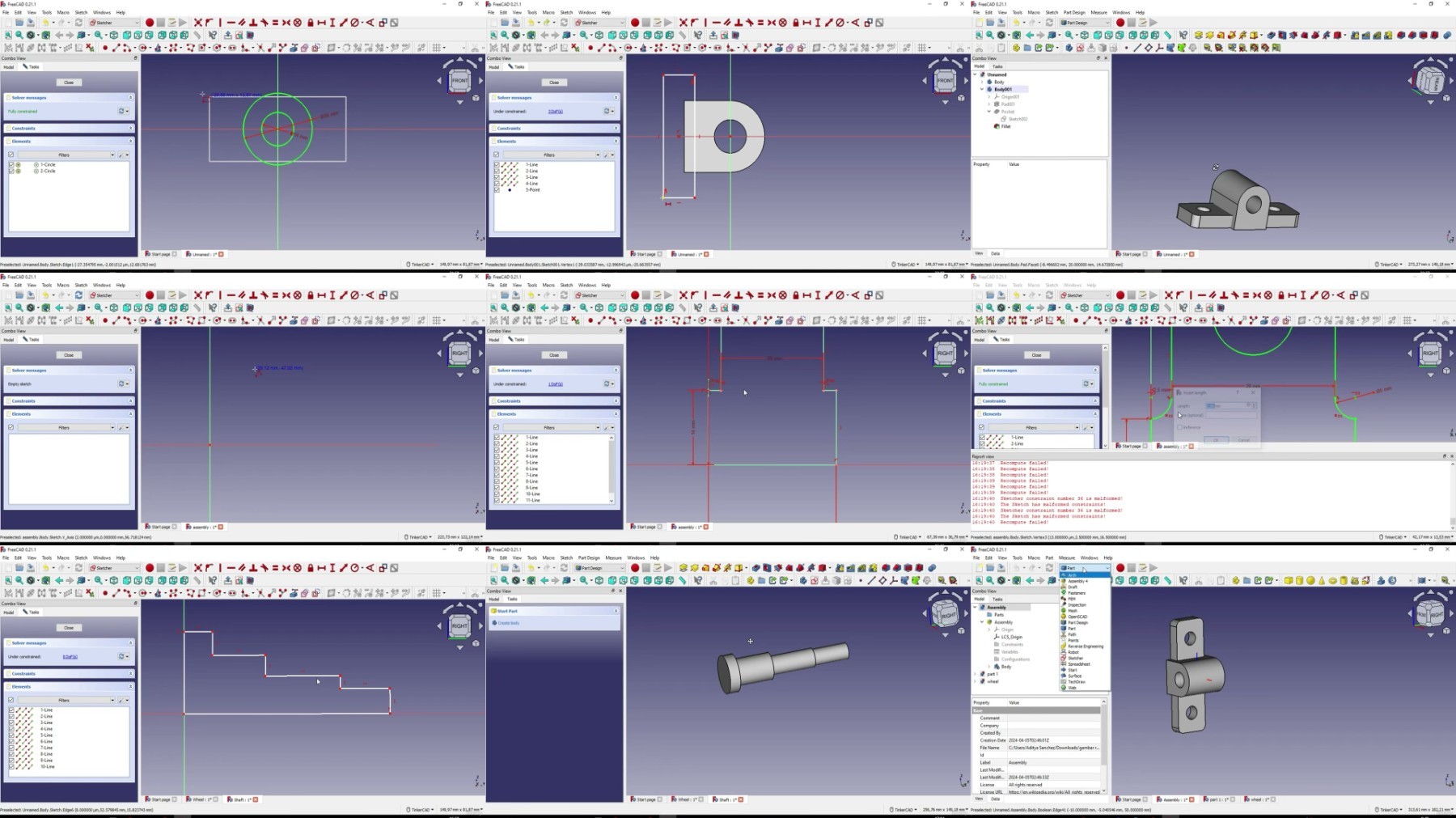Screen dimensions: 1456x818
Task: Choose Assembly 4 from open workbench list
Action: coord(1080,581)
